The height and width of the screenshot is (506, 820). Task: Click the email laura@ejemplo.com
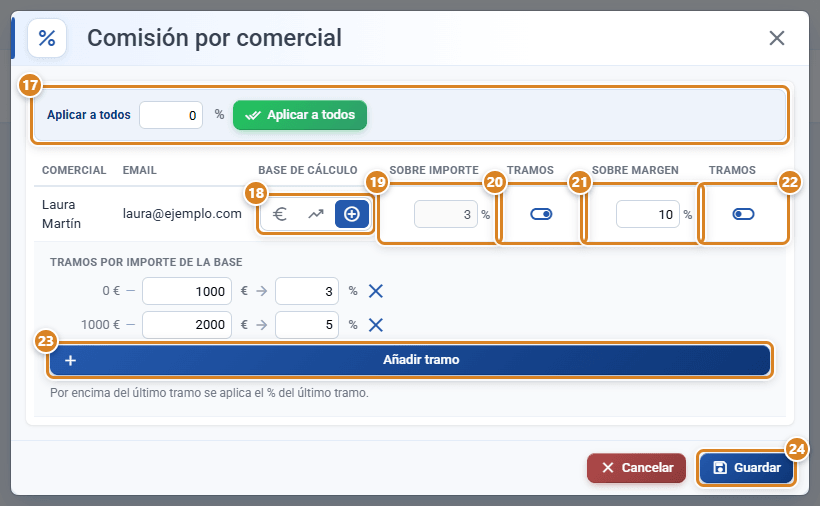[182, 214]
